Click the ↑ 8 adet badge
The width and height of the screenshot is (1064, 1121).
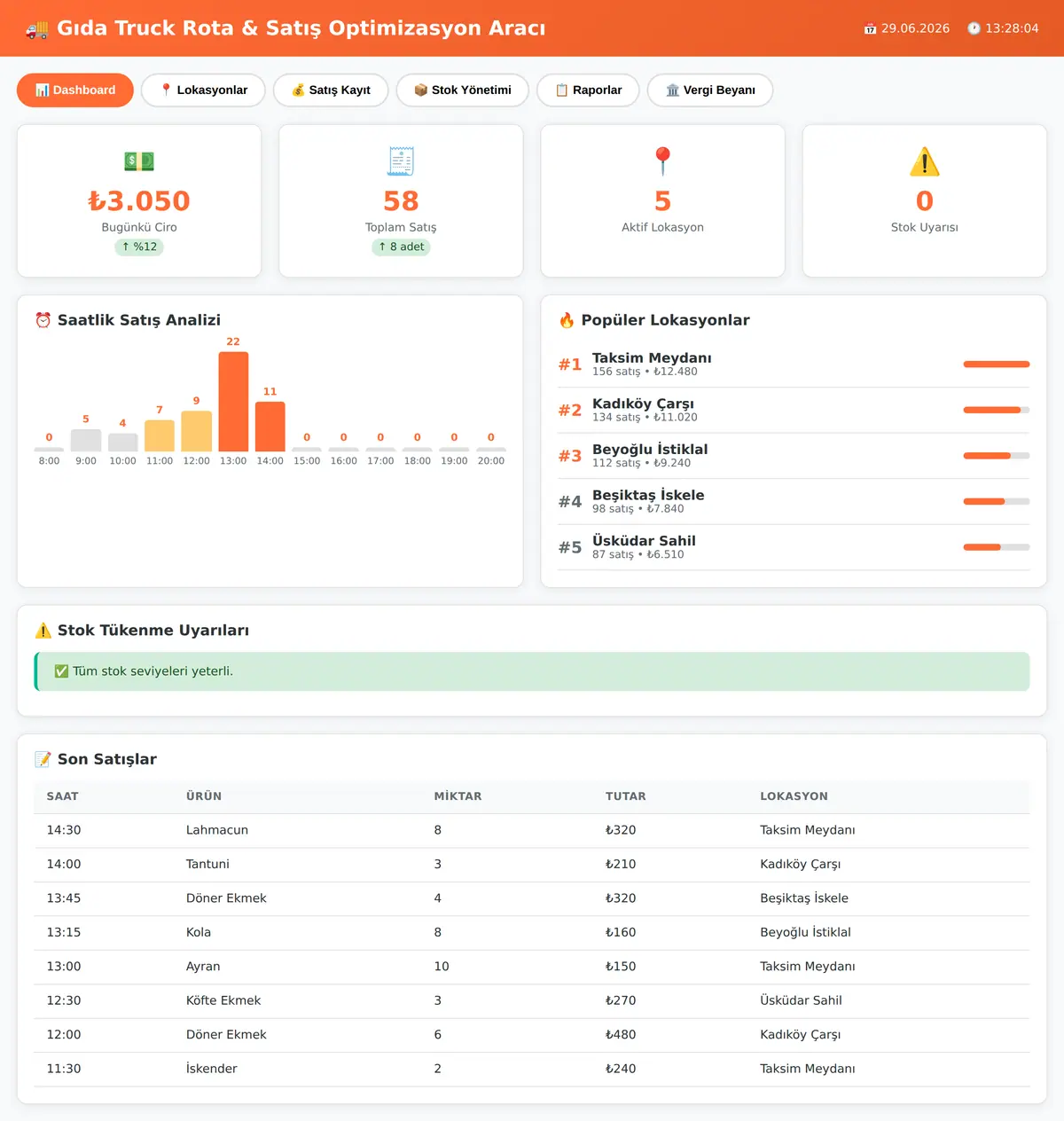[401, 247]
